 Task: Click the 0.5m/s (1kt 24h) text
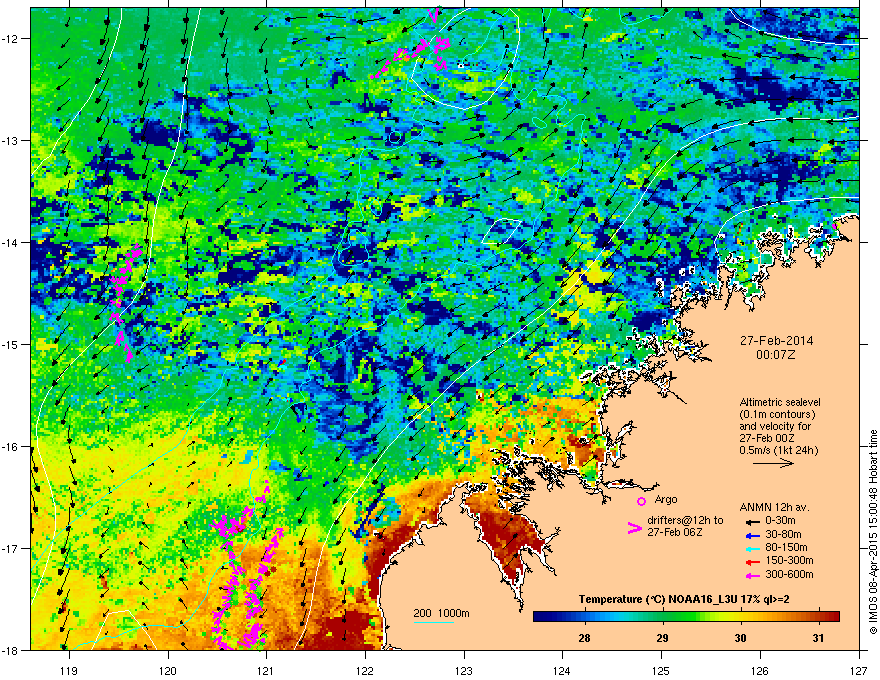778,450
